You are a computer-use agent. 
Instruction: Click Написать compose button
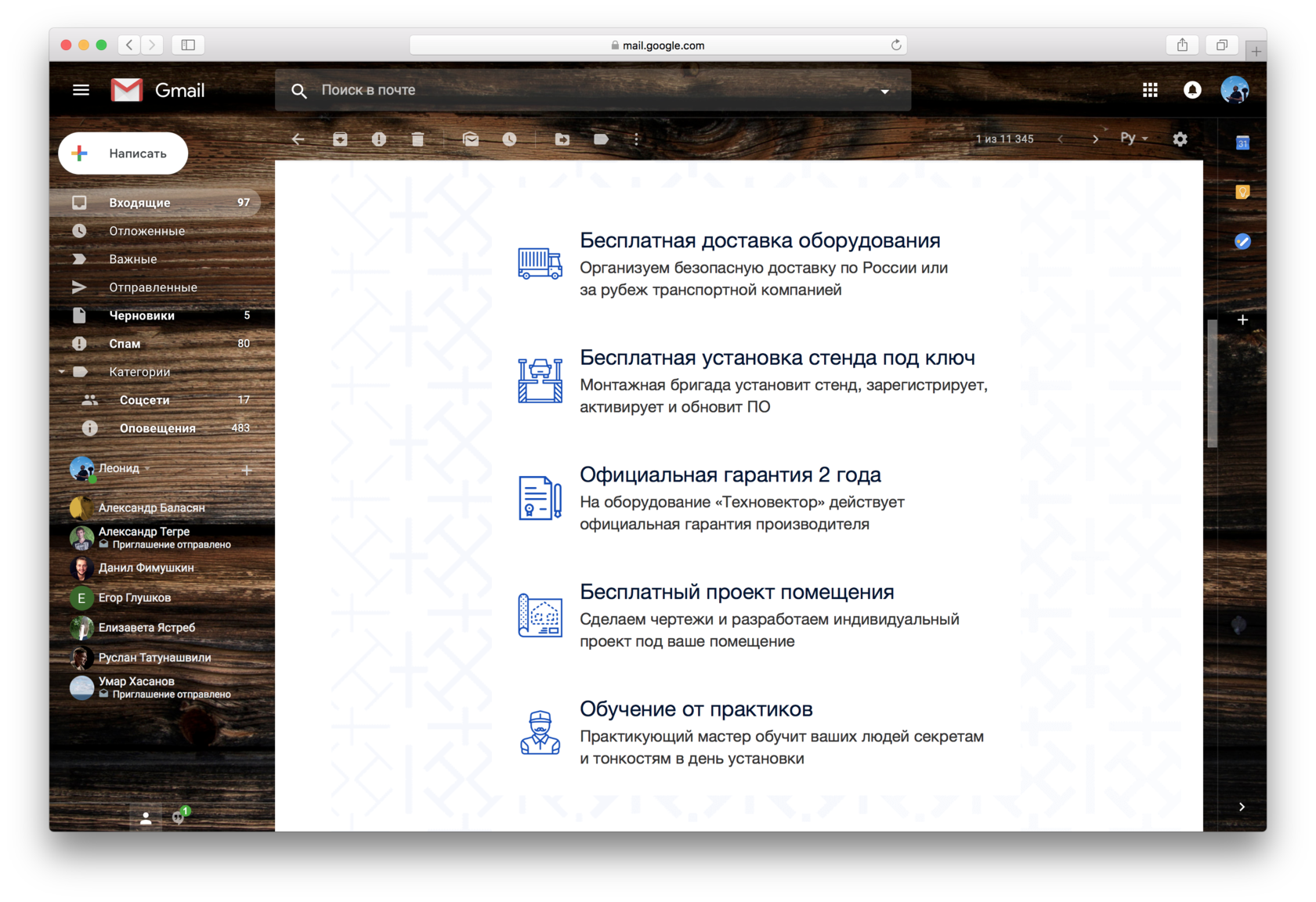[123, 153]
